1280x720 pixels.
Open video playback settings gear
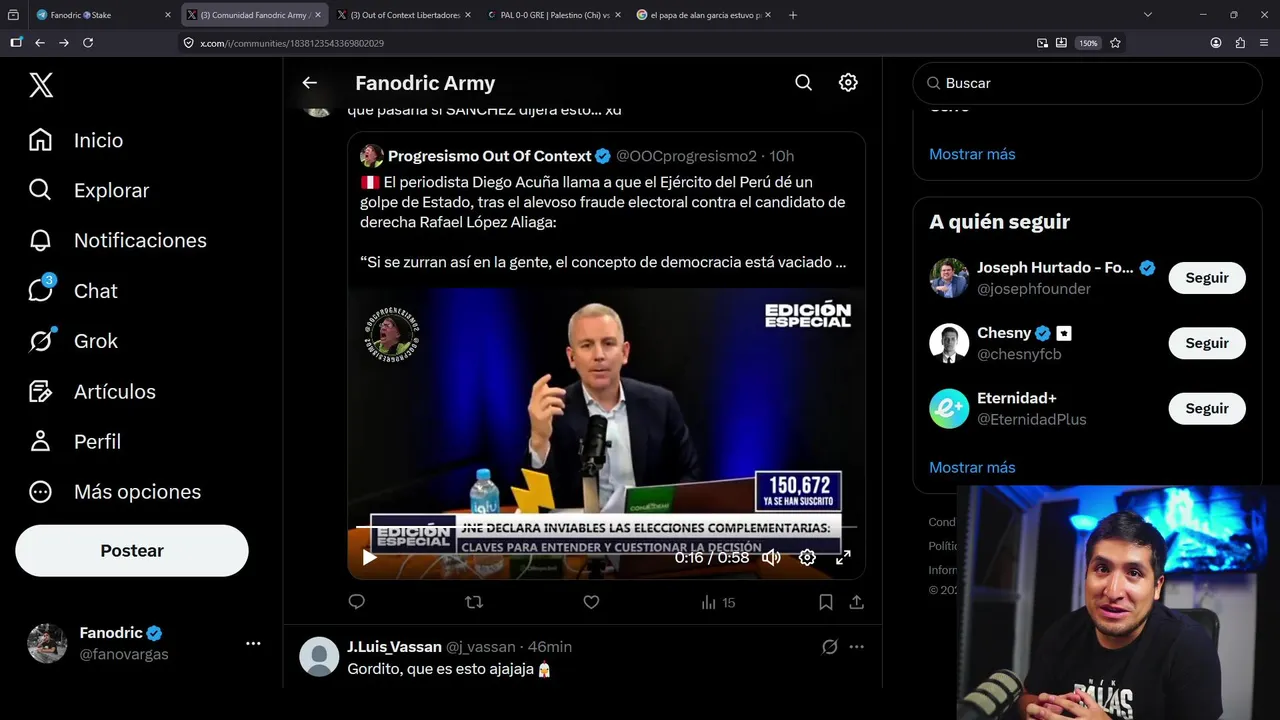tap(807, 557)
